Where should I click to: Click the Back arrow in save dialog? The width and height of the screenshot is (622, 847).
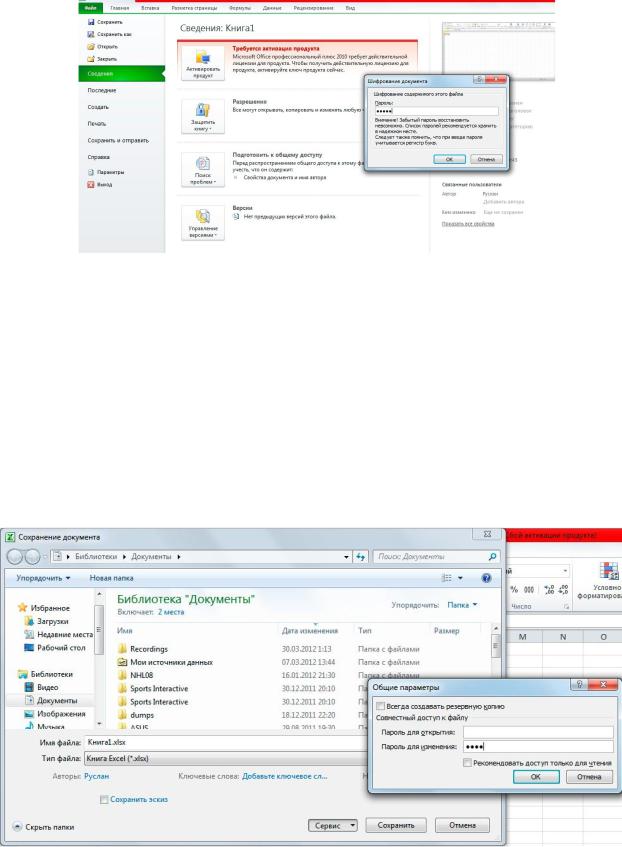15,556
